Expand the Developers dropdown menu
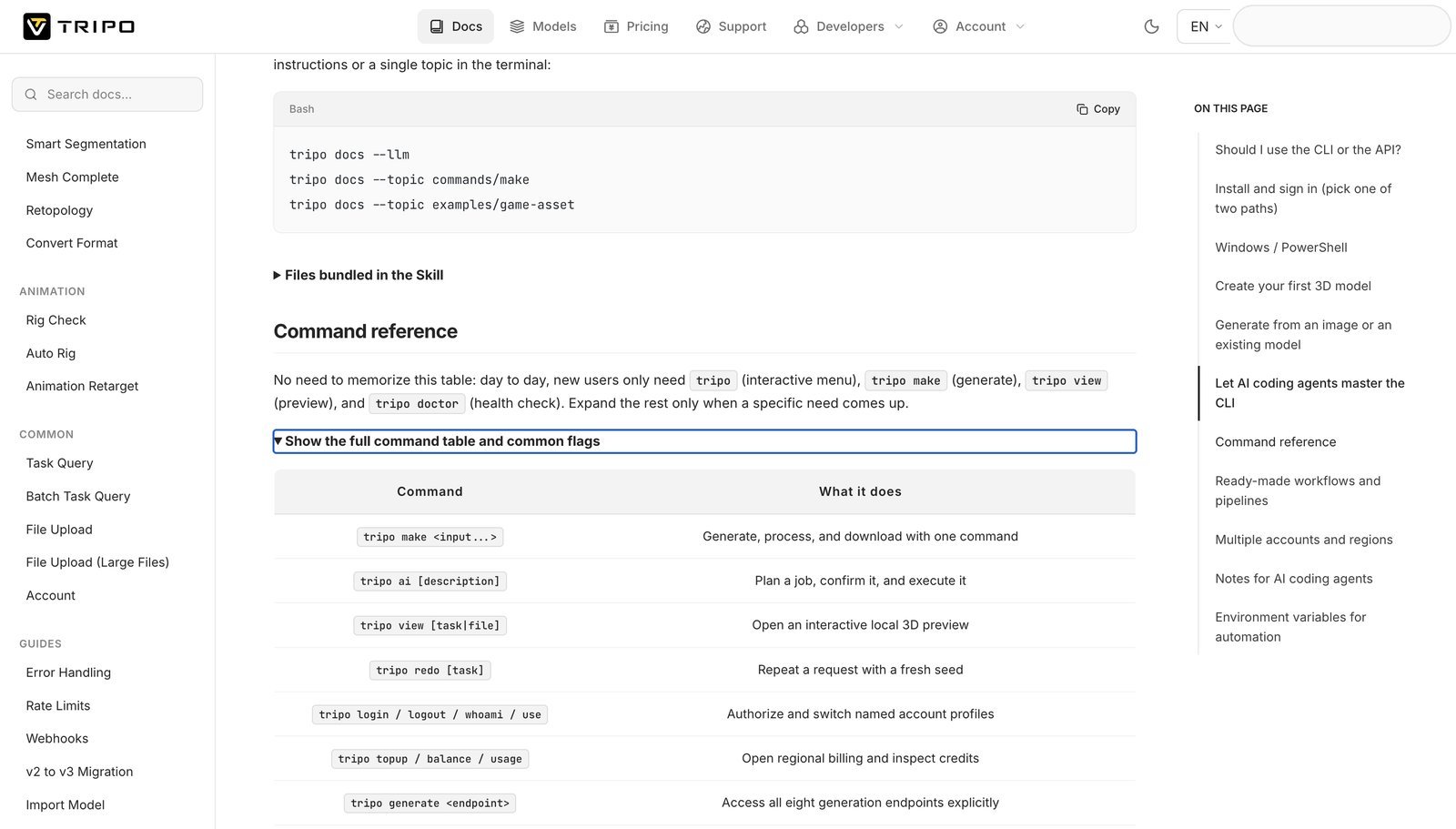Image resolution: width=1456 pixels, height=829 pixels. [848, 26]
